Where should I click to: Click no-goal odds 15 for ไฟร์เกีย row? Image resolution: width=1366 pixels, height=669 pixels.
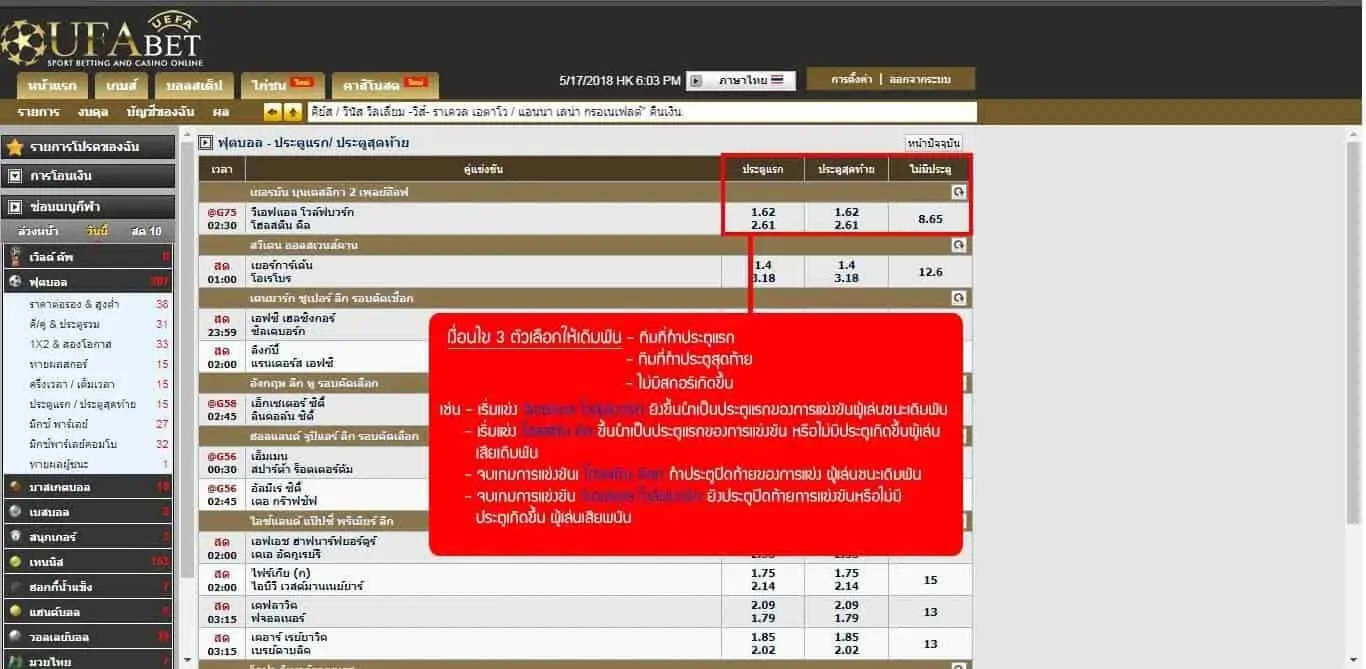coord(930,580)
